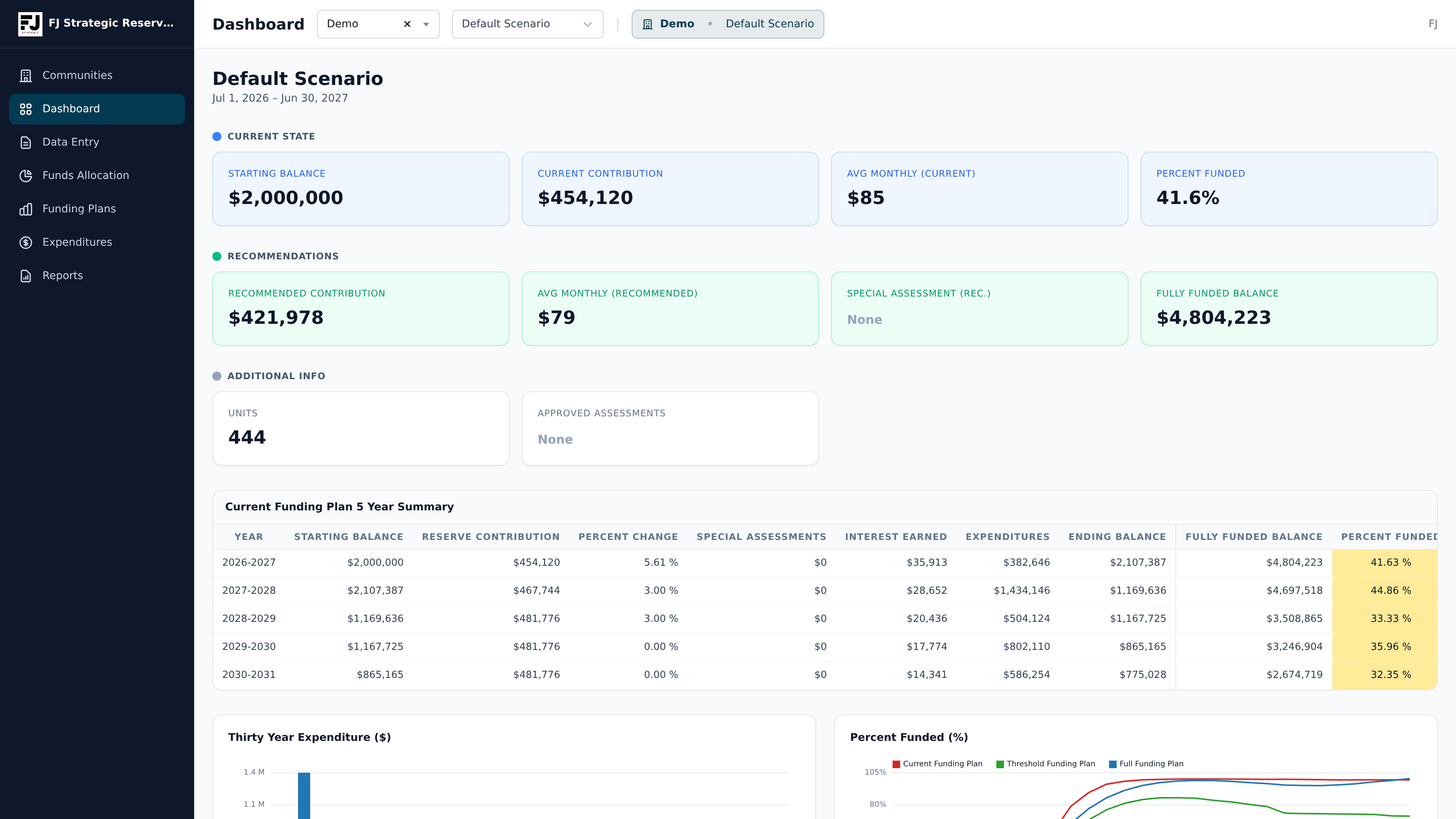Open the Demo community dropdown
Screen dimensions: 1456x819
point(378,24)
